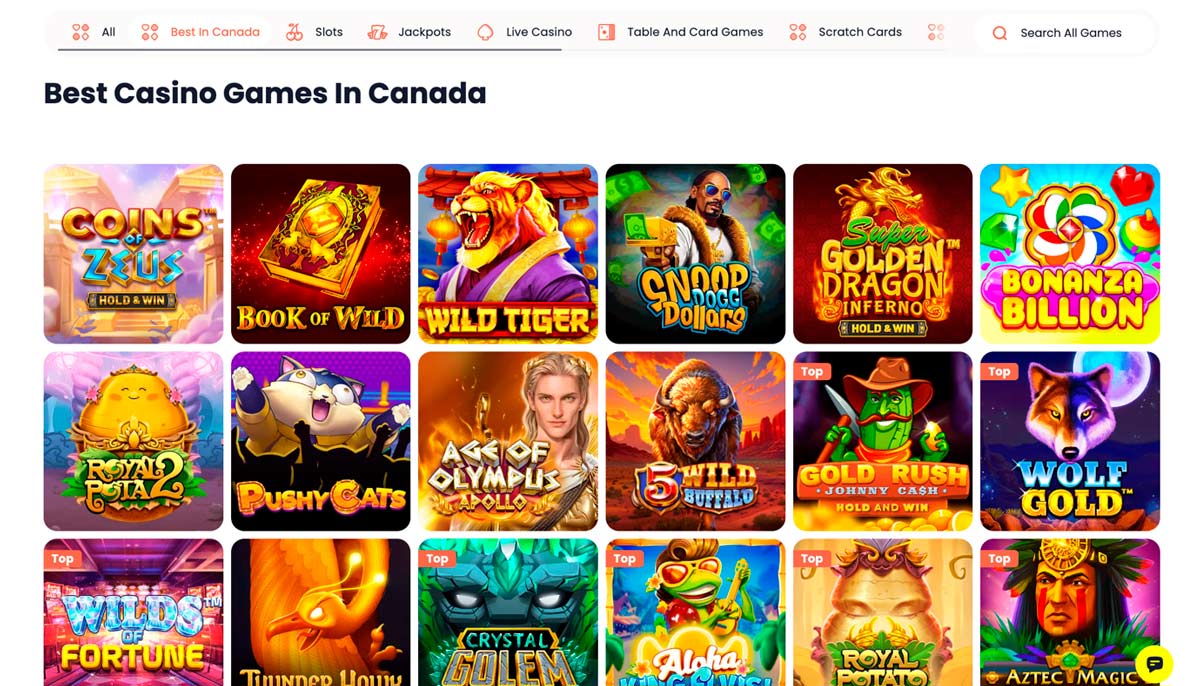Click the Jackpots category icon
1200x686 pixels.
(x=377, y=32)
